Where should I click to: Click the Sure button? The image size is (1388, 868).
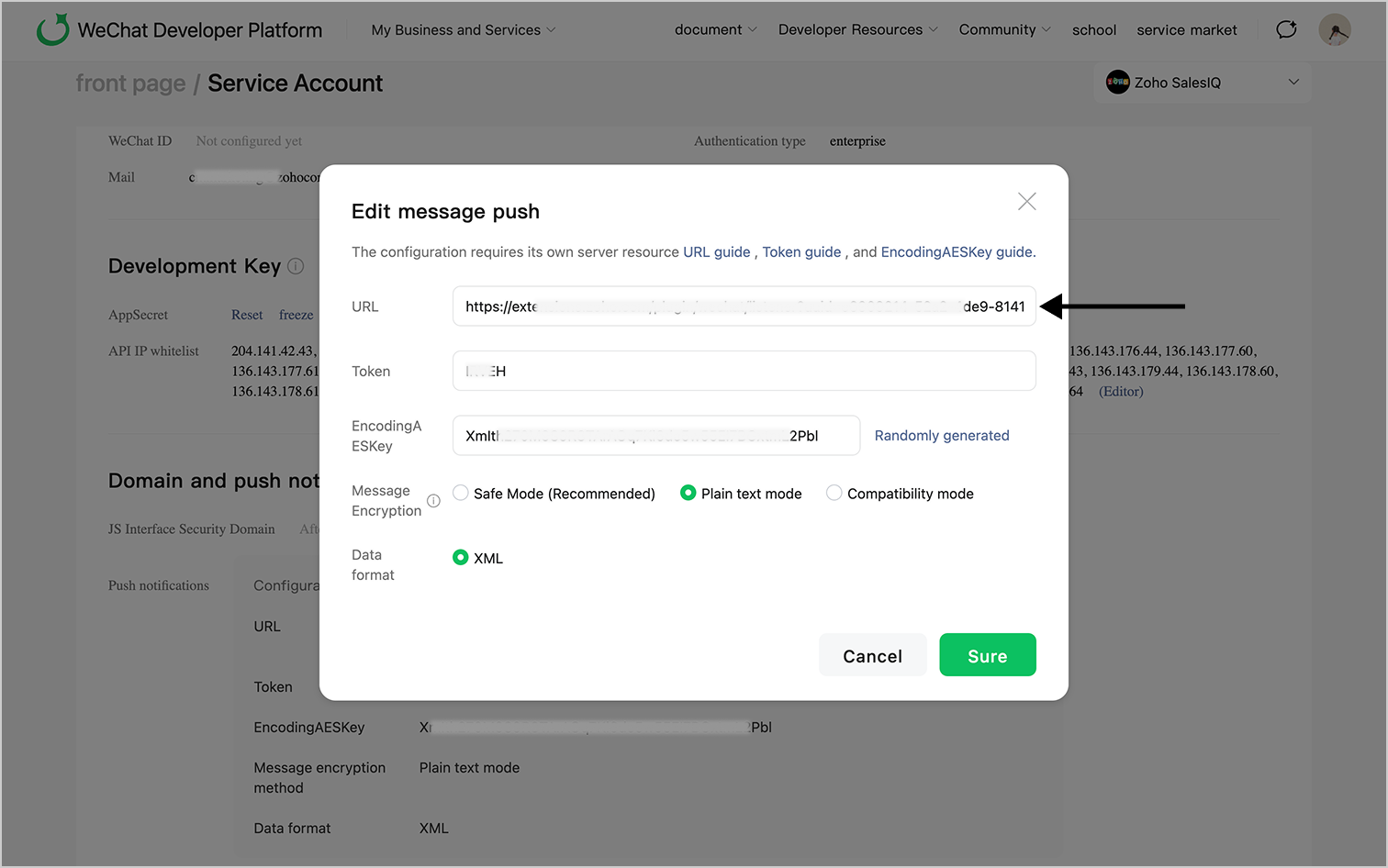click(x=987, y=655)
